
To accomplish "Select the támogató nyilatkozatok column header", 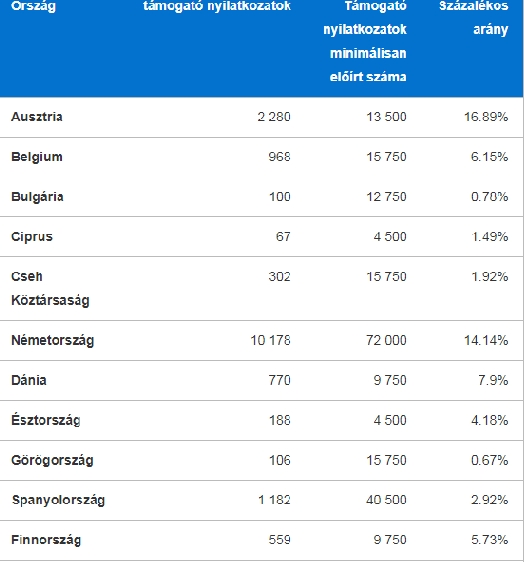I will click(x=217, y=6).
